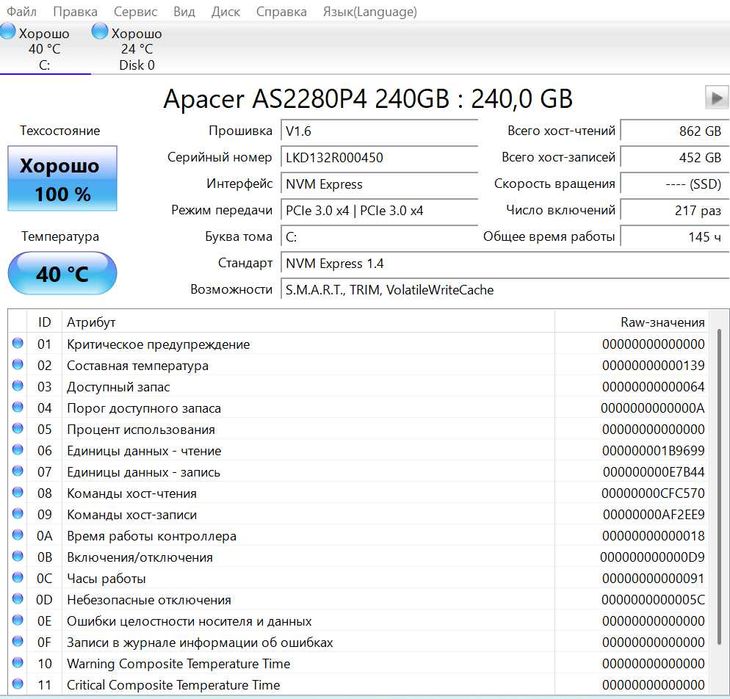Click the ID column header

pyautogui.click(x=44, y=322)
